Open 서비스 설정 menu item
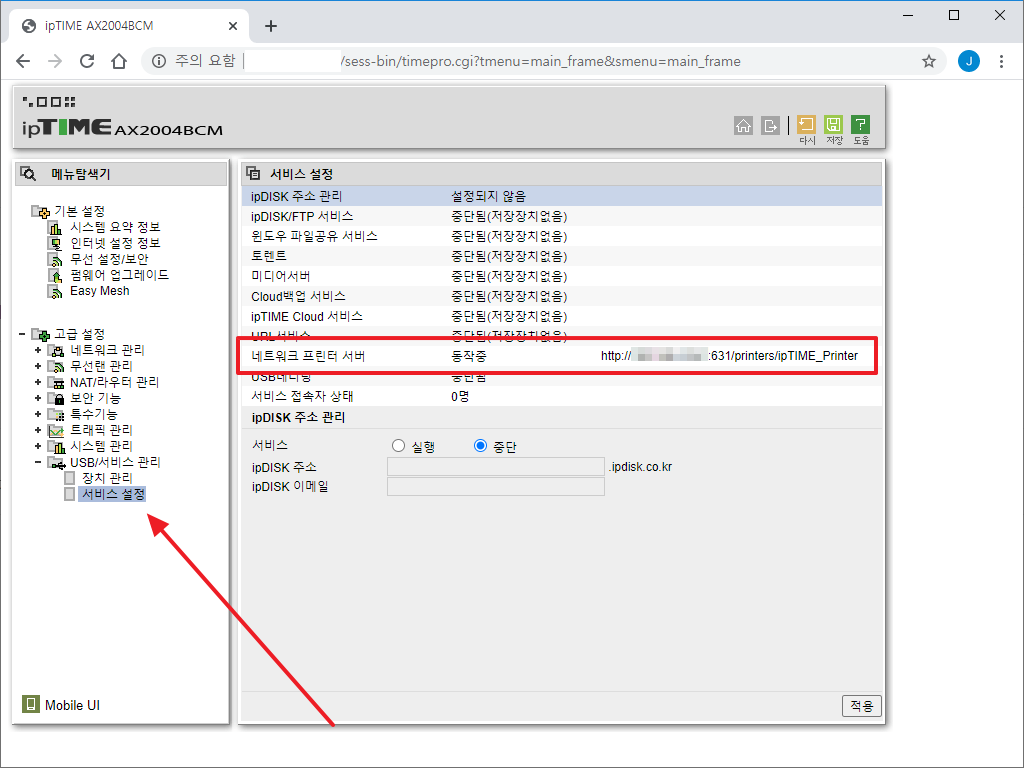This screenshot has height=768, width=1024. click(113, 494)
